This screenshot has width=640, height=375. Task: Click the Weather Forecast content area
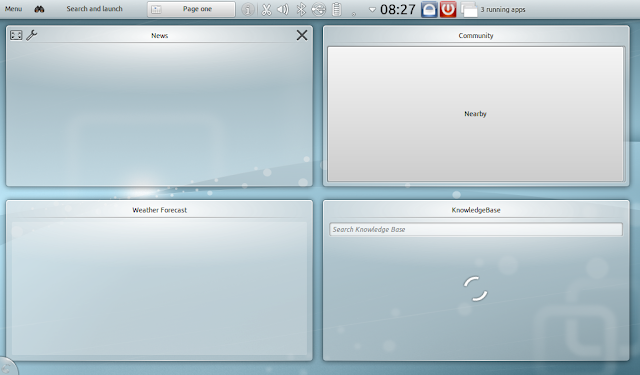point(160,288)
